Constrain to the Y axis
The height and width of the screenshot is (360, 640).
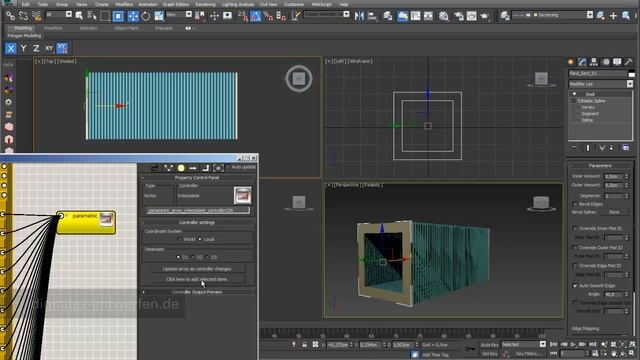[24, 48]
